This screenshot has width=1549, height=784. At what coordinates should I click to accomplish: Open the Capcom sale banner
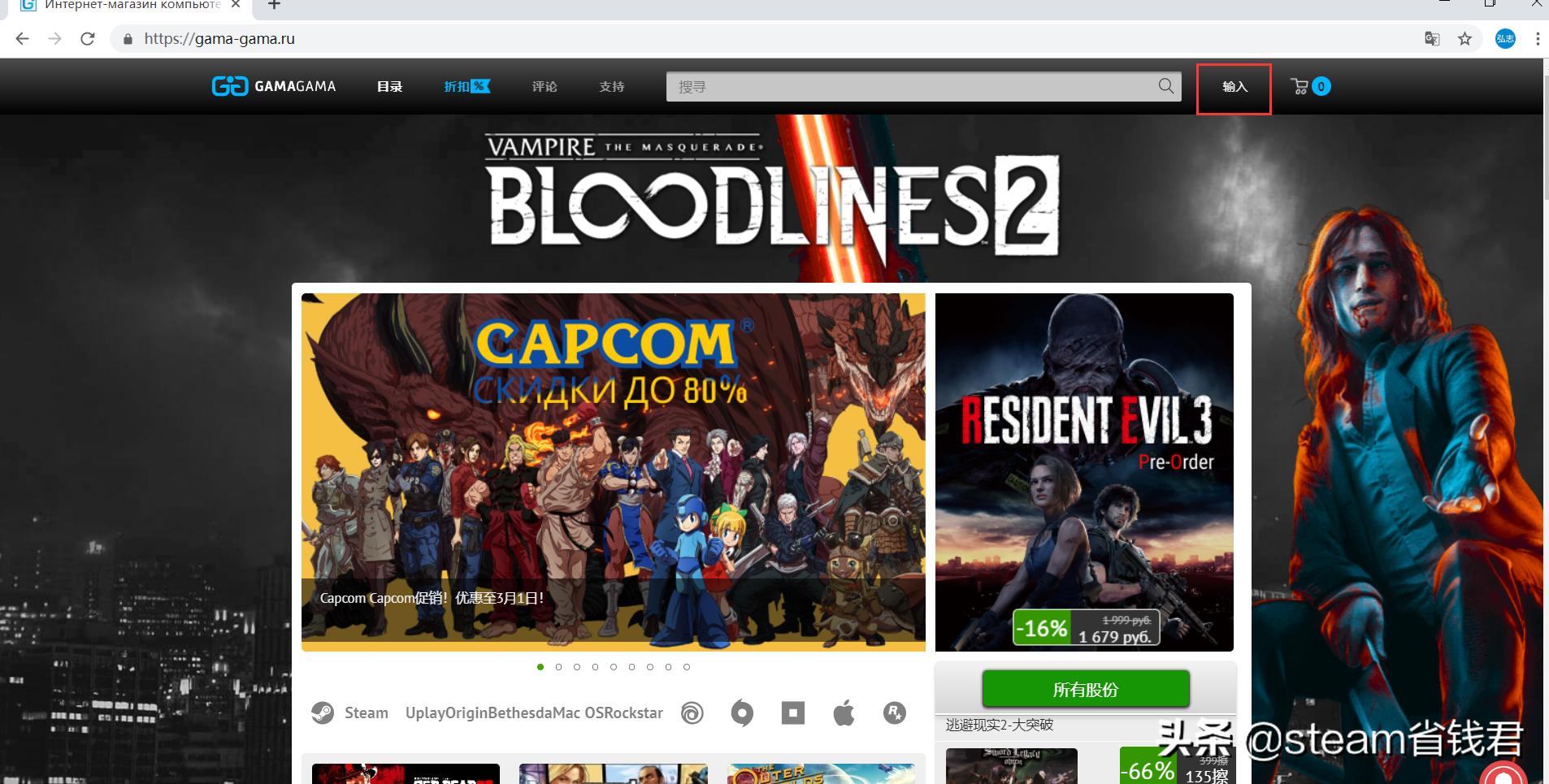click(613, 472)
